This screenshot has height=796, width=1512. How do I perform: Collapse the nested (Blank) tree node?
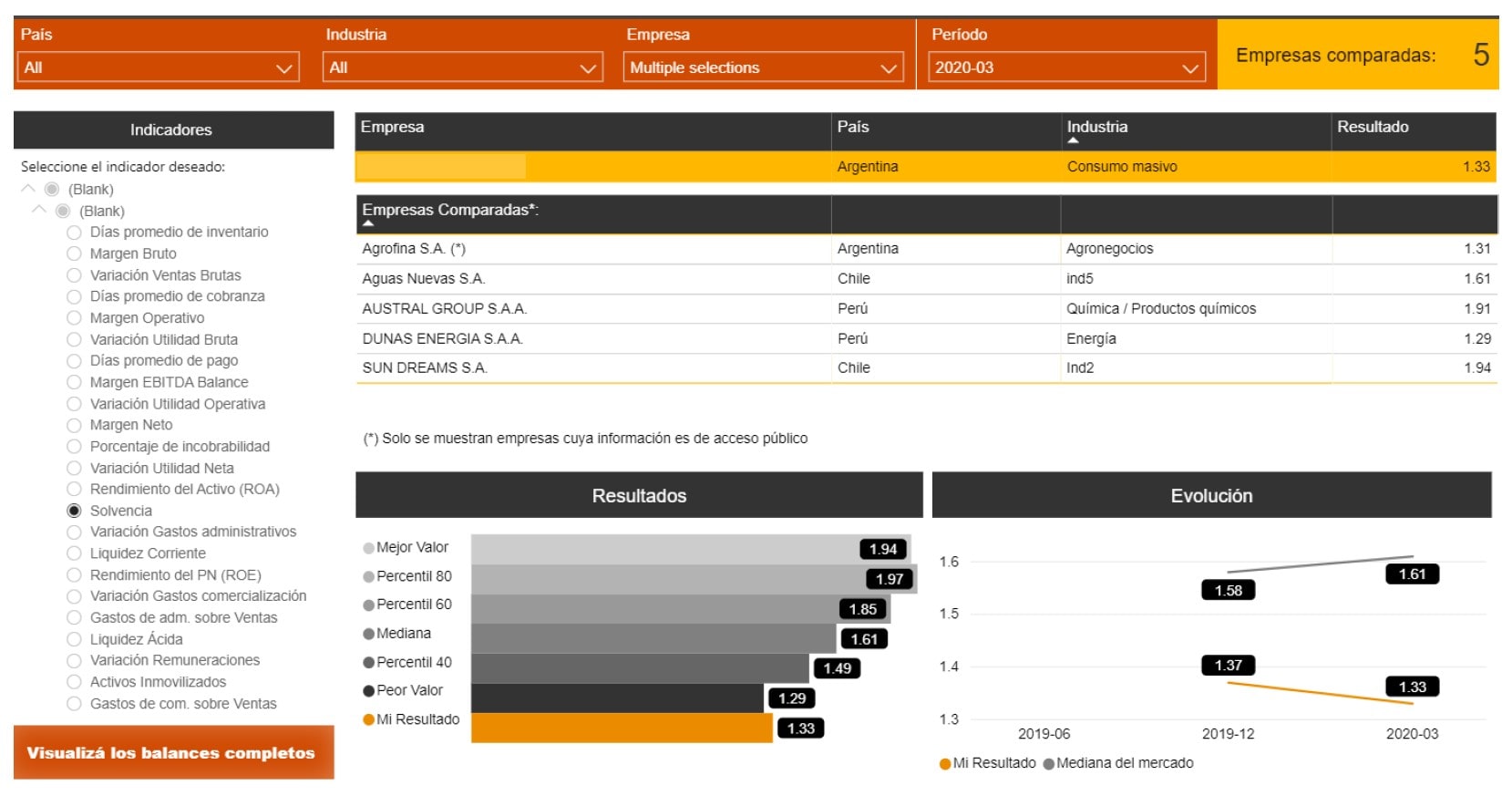click(39, 210)
